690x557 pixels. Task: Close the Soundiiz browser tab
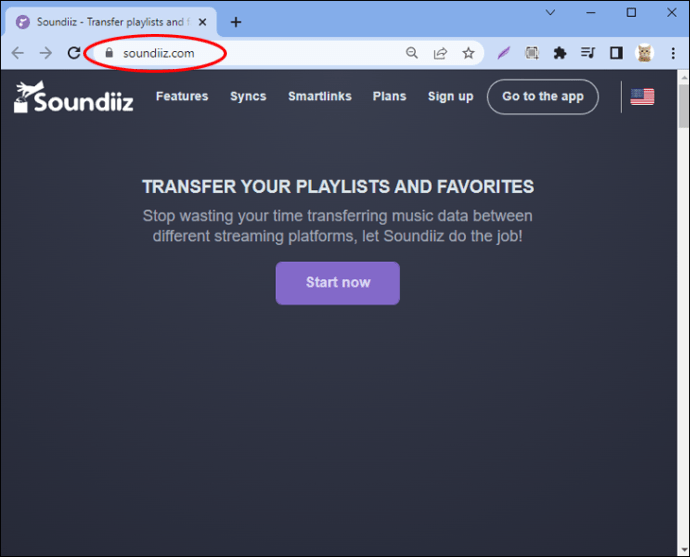point(202,22)
